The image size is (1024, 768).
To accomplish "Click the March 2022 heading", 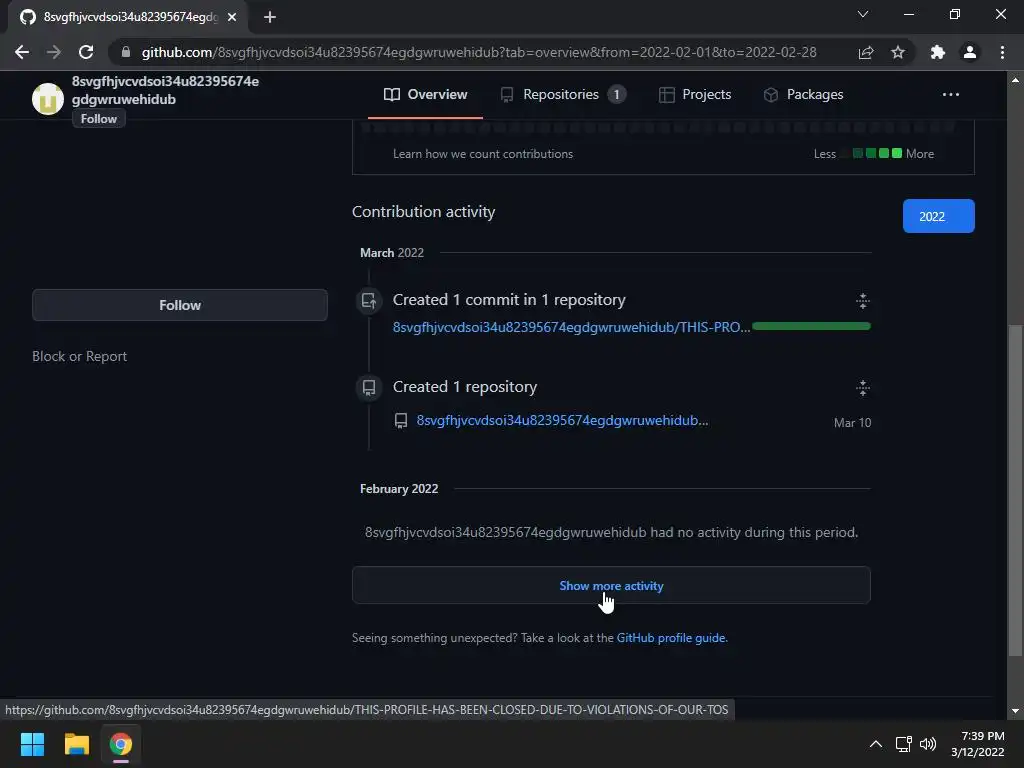I will click(x=392, y=253).
